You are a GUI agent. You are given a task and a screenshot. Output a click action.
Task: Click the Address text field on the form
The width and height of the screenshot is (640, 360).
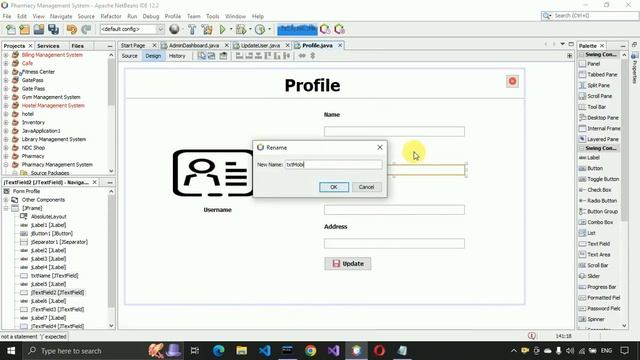coord(394,244)
